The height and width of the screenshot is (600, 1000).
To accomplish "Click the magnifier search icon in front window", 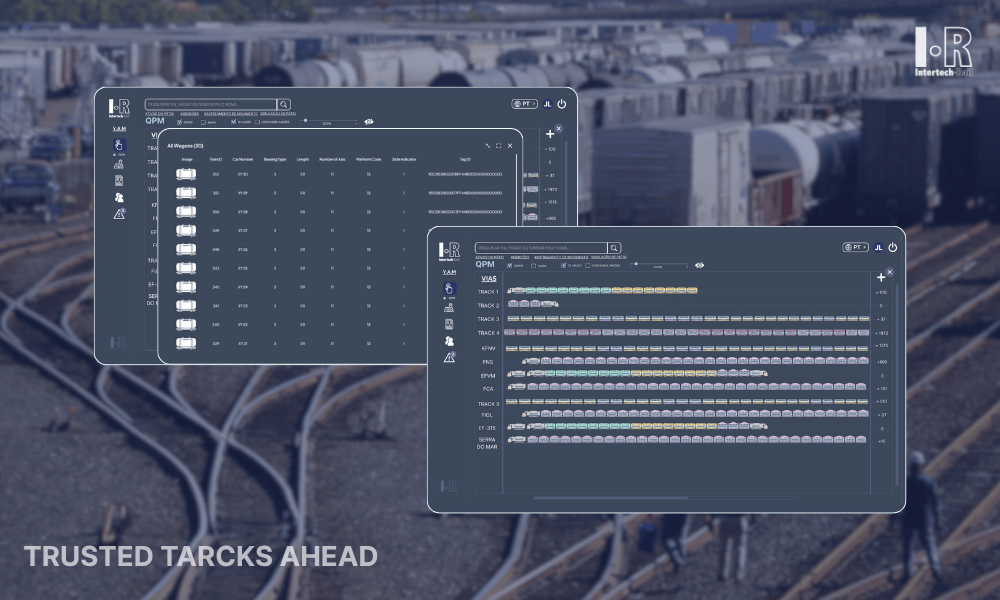I will pyautogui.click(x=614, y=248).
